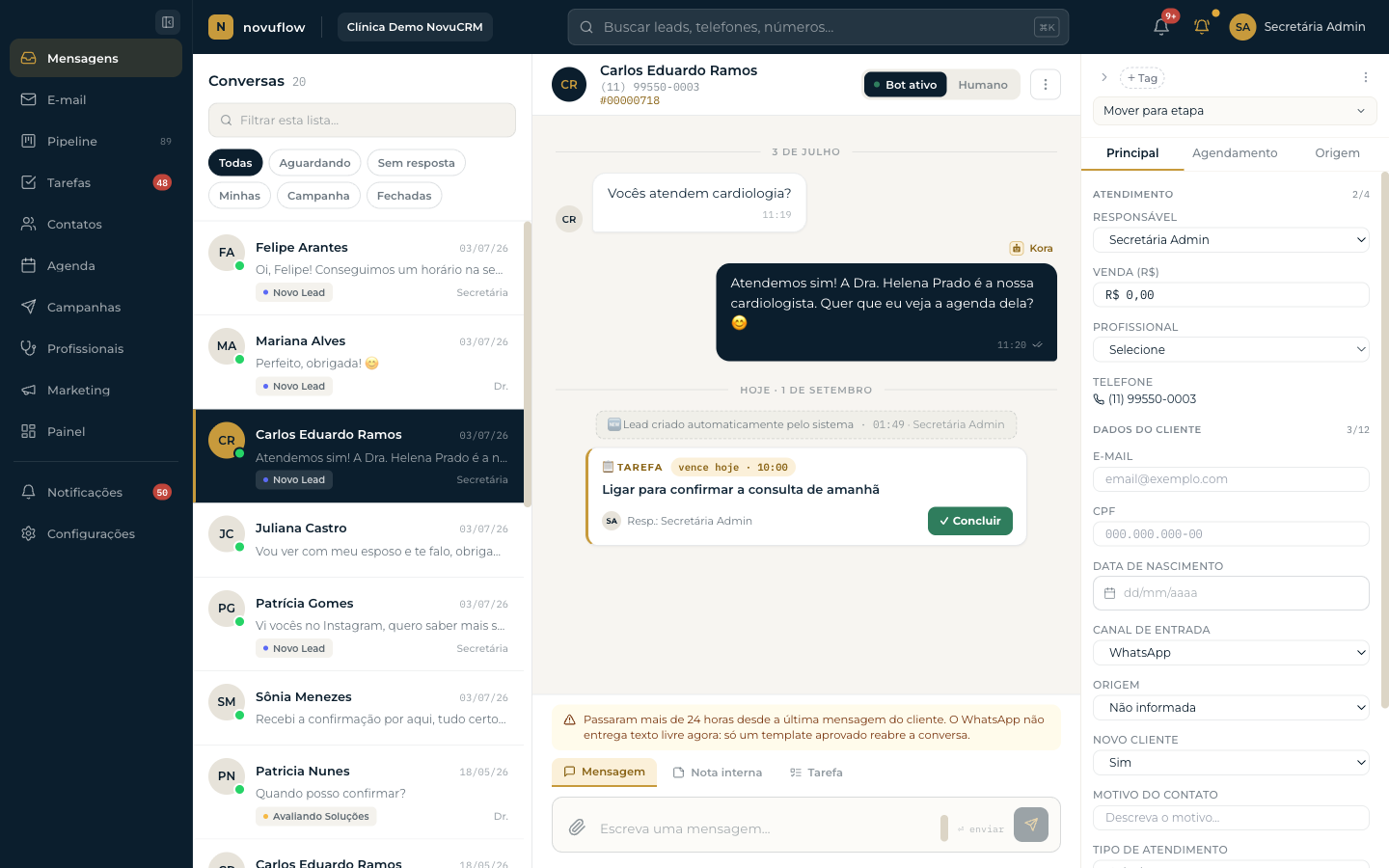This screenshot has height=868, width=1389.
Task: Click the Clínica Demo NovuCRM workspace button
Action: [415, 27]
